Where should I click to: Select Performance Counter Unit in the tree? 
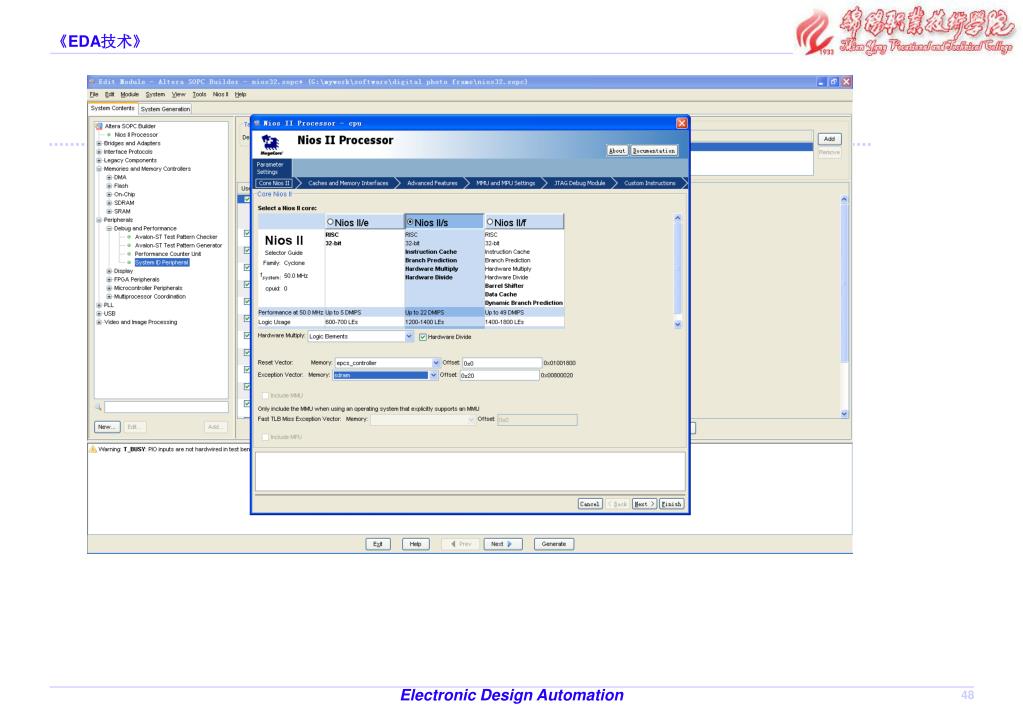(x=168, y=254)
